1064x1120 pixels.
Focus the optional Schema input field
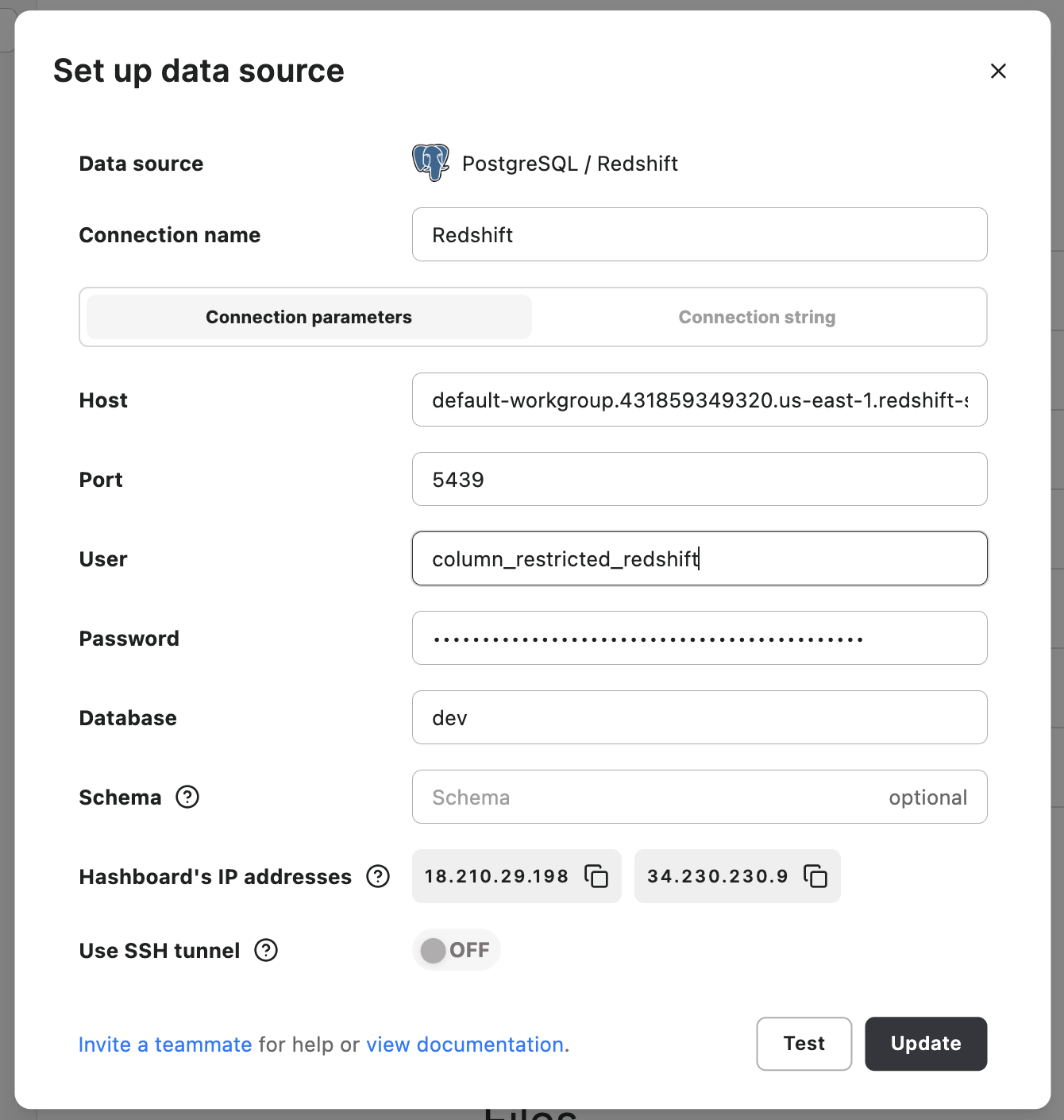(700, 797)
